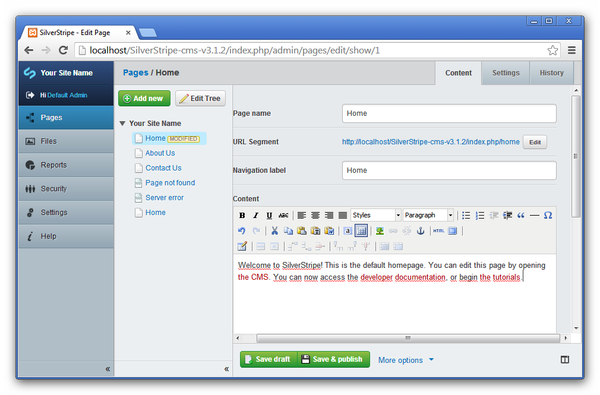The width and height of the screenshot is (600, 395).
Task: Switch to the Settings tab
Action: point(505,73)
